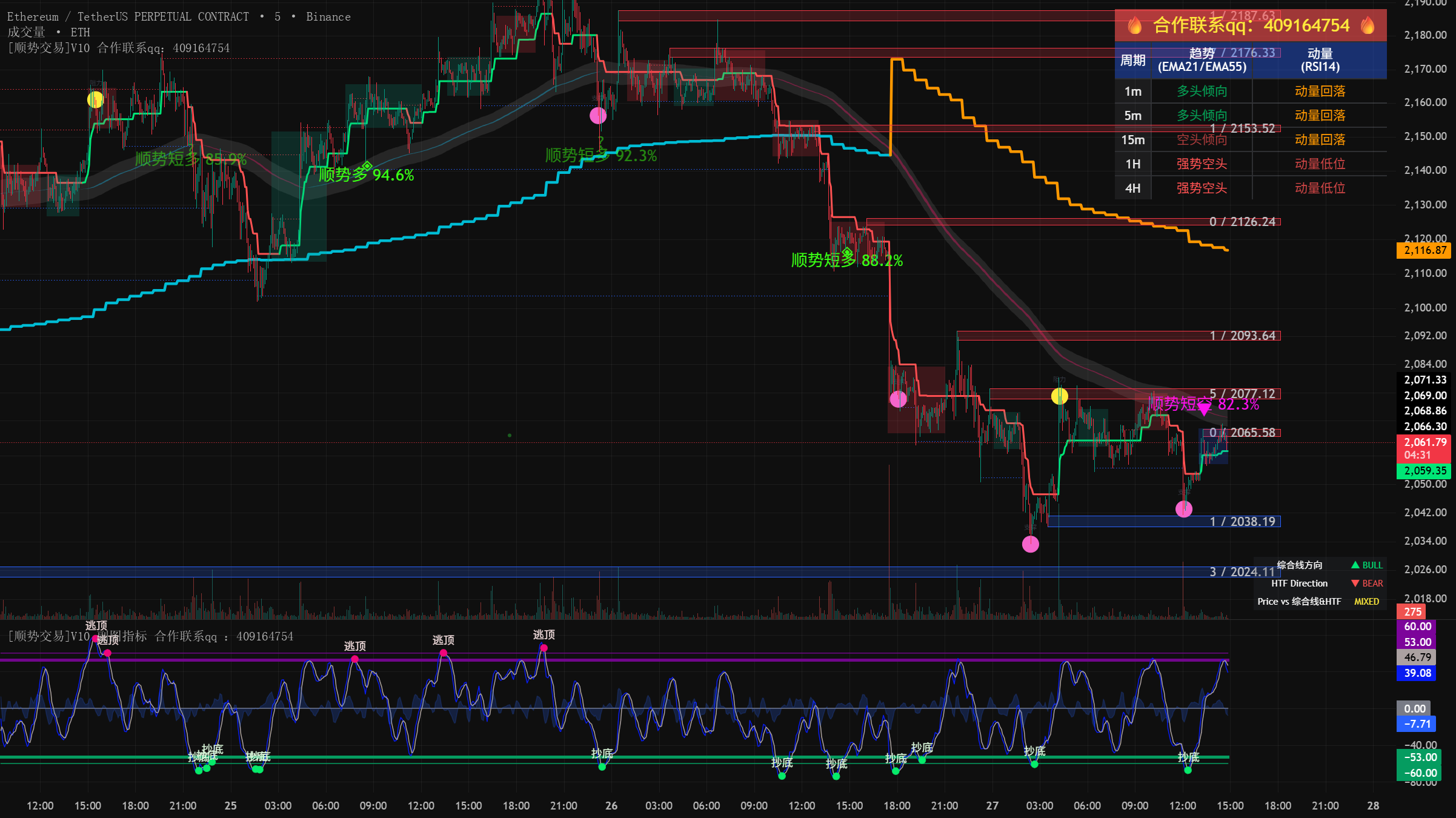Select the blue 39.08 oscillator value label
The height and width of the screenshot is (818, 1456).
[x=1417, y=673]
